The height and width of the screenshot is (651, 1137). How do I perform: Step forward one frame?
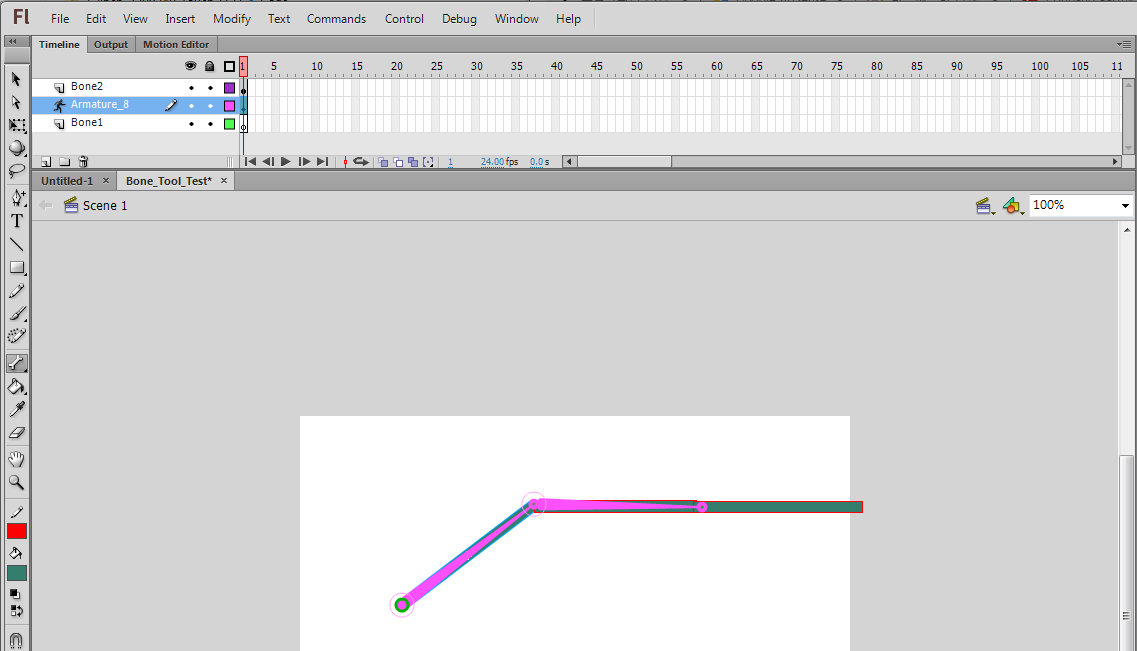coord(305,162)
